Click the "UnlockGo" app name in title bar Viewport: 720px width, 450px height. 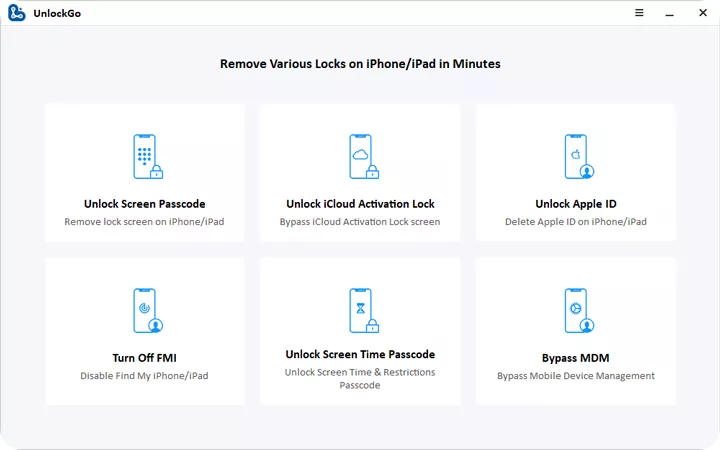pos(57,13)
